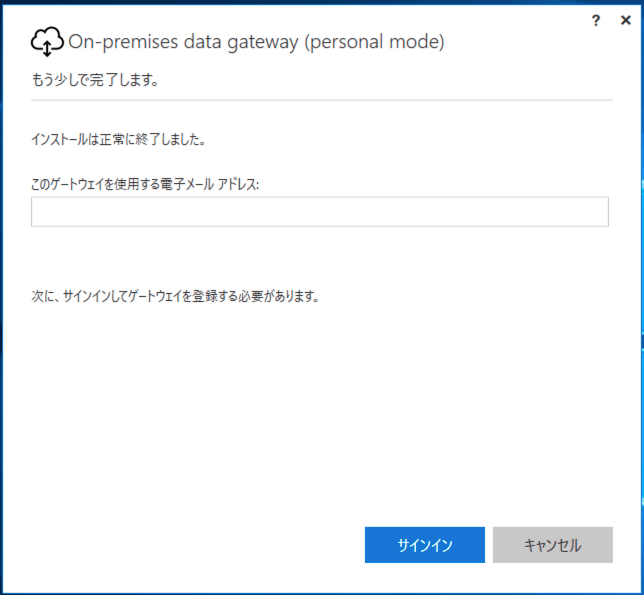
Task: Click the サインインしてゲートウェイを登録 instruction text
Action: tap(175, 296)
